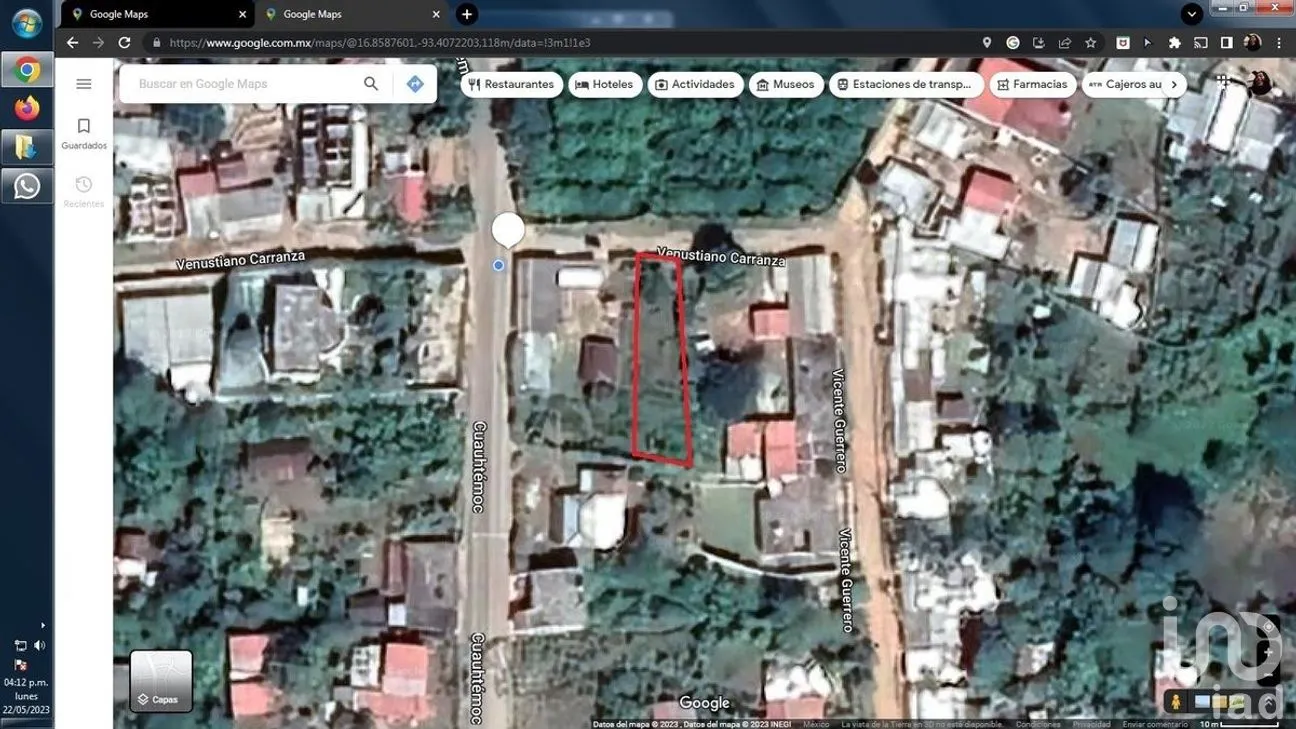The height and width of the screenshot is (729, 1296).
Task: Open the Google Maps hamburger menu
Action: click(x=84, y=84)
